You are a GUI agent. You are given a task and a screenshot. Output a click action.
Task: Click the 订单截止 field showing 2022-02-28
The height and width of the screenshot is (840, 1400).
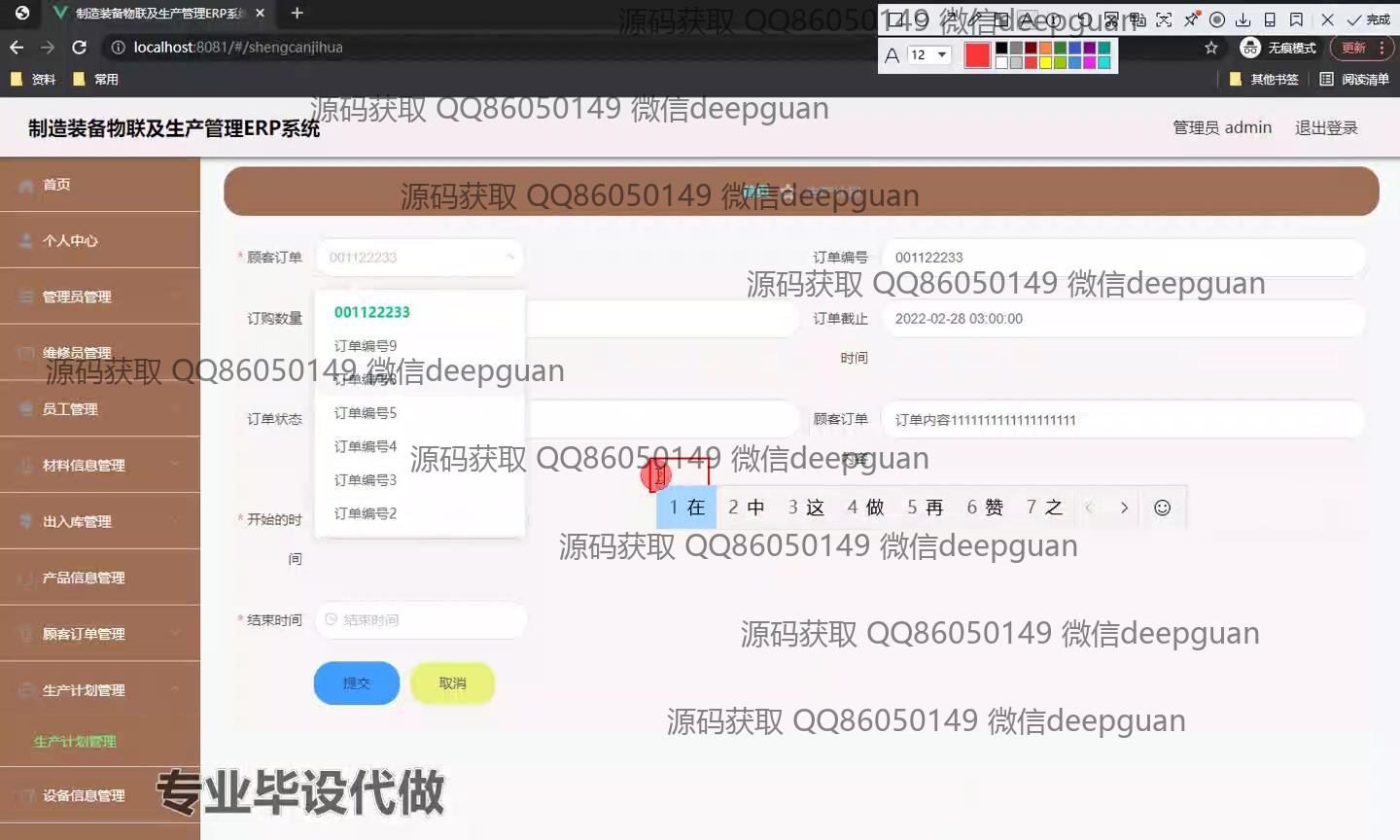tap(1123, 319)
